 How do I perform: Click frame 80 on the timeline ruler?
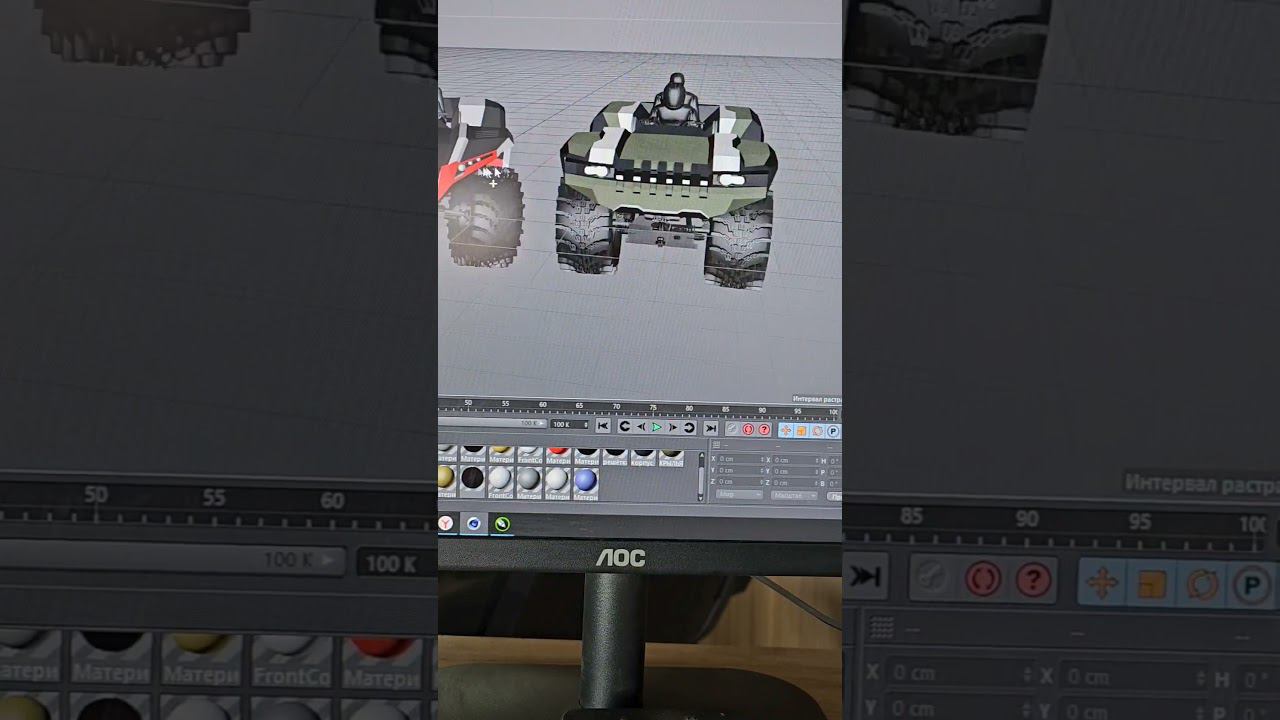(690, 407)
